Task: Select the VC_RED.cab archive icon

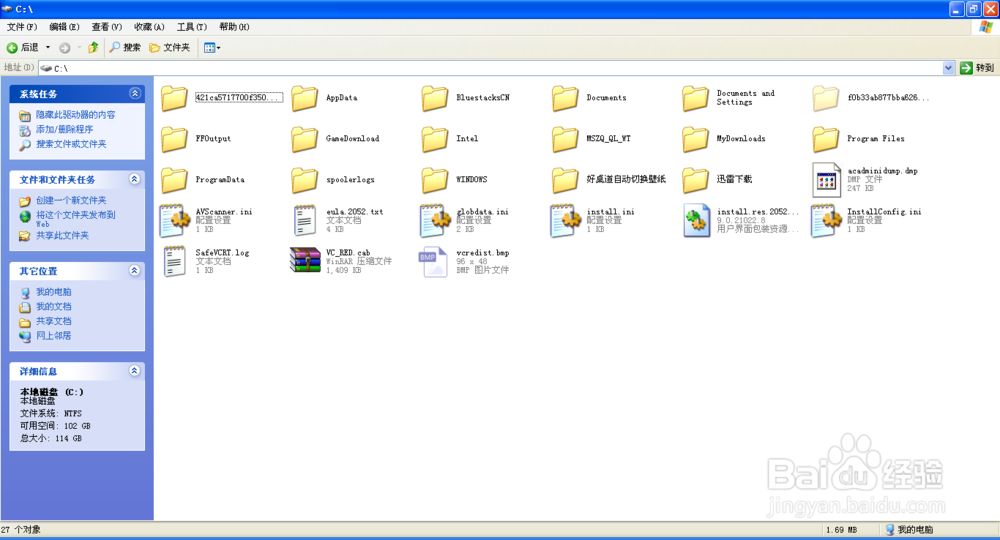Action: click(305, 260)
